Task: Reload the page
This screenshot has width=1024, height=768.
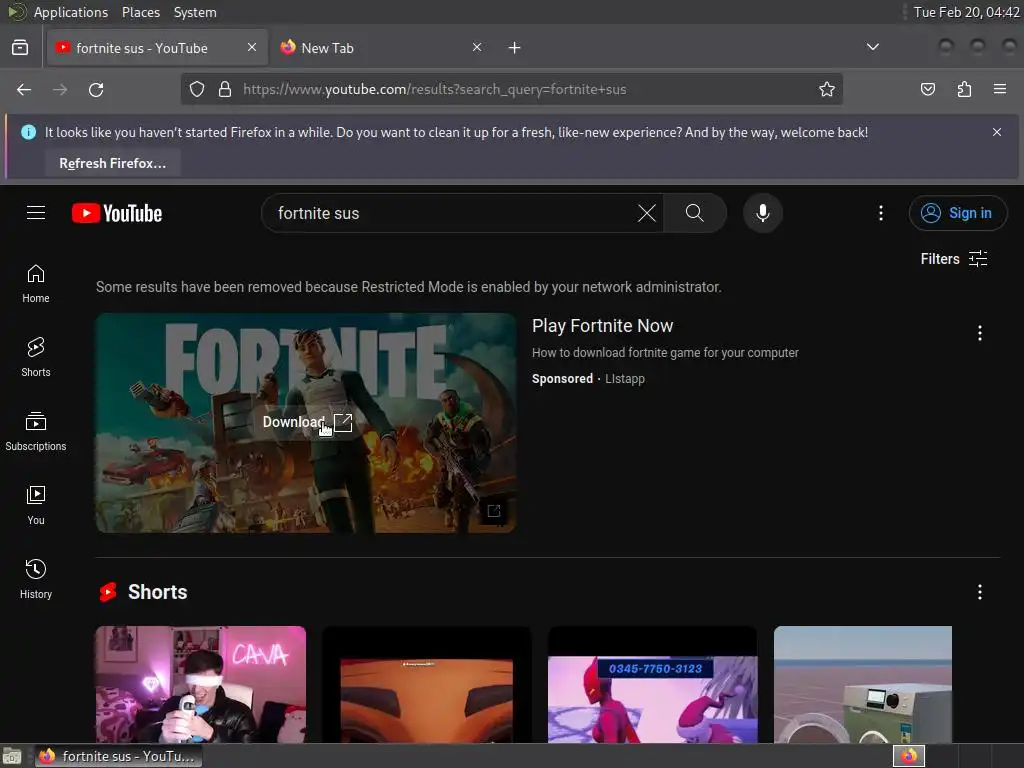Action: pos(96,89)
